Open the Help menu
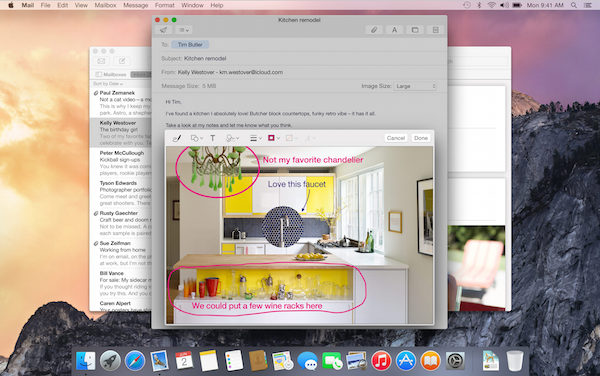The width and height of the screenshot is (600, 376). tap(217, 5)
